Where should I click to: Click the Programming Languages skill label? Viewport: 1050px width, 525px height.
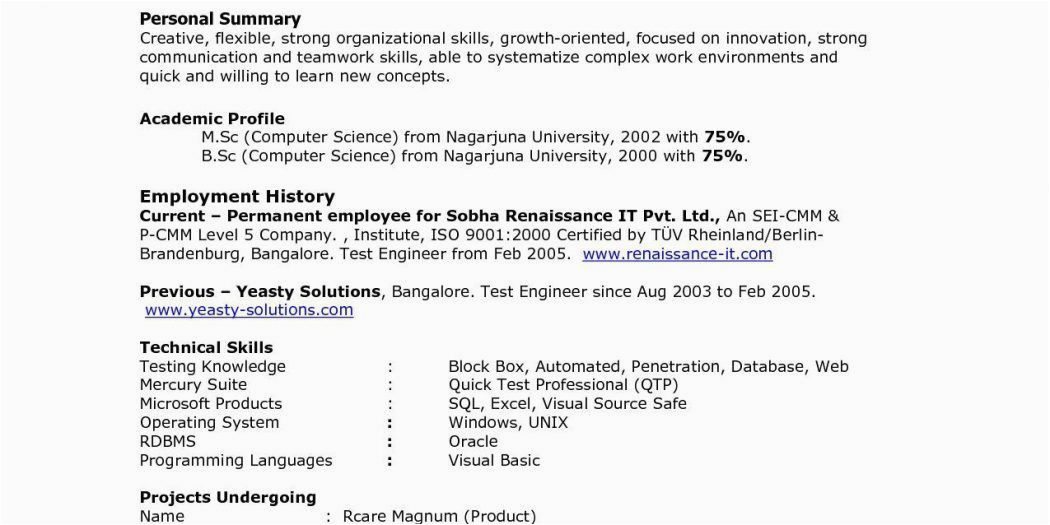click(x=236, y=460)
